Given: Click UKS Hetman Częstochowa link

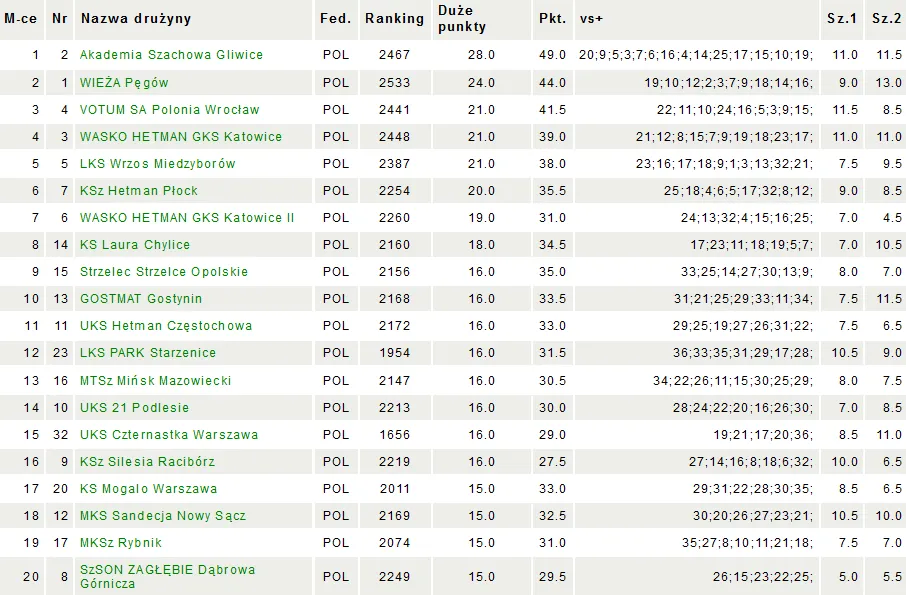Looking at the screenshot, I should (166, 326).
